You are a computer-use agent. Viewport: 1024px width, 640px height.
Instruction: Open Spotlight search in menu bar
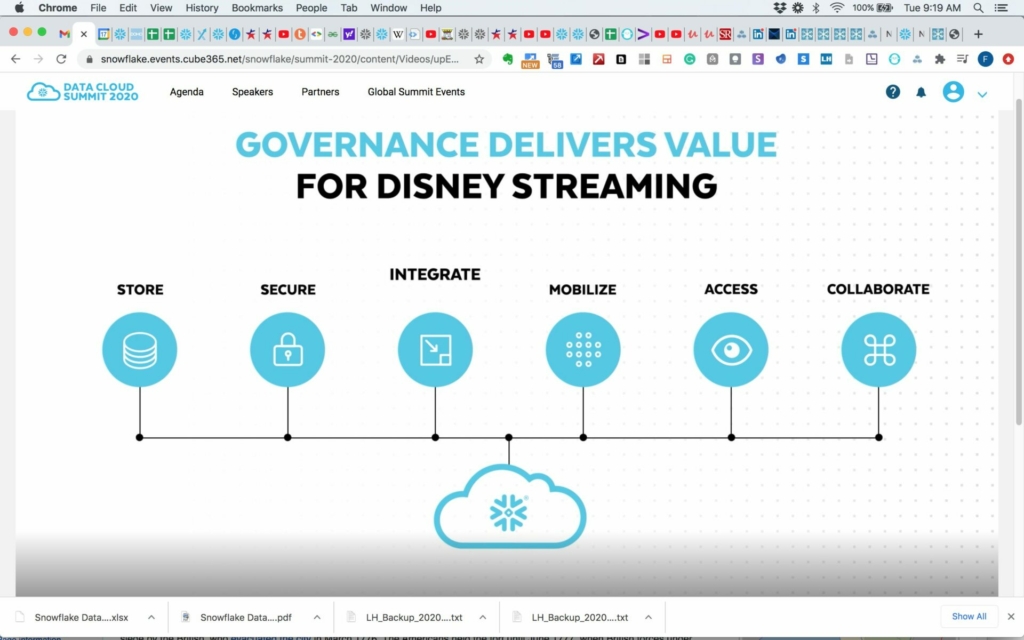point(978,8)
